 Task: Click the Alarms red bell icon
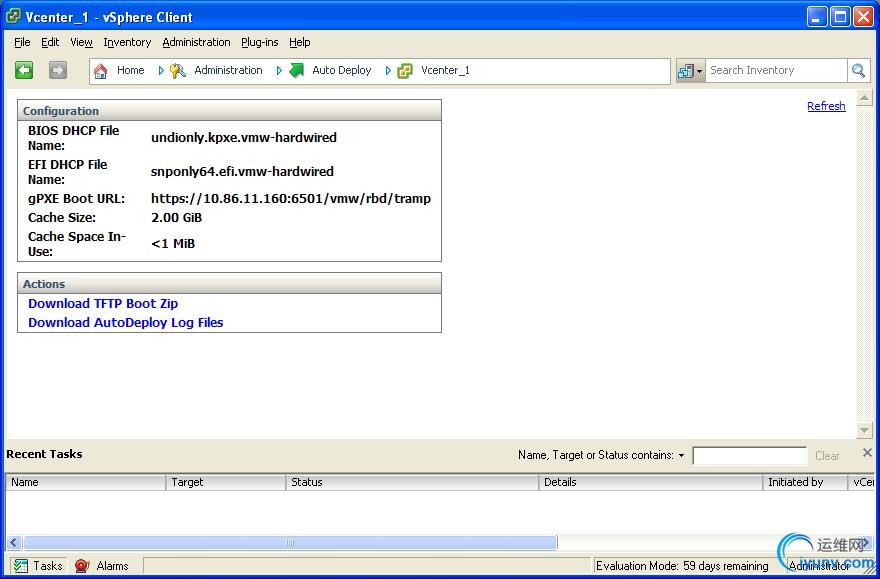click(82, 566)
